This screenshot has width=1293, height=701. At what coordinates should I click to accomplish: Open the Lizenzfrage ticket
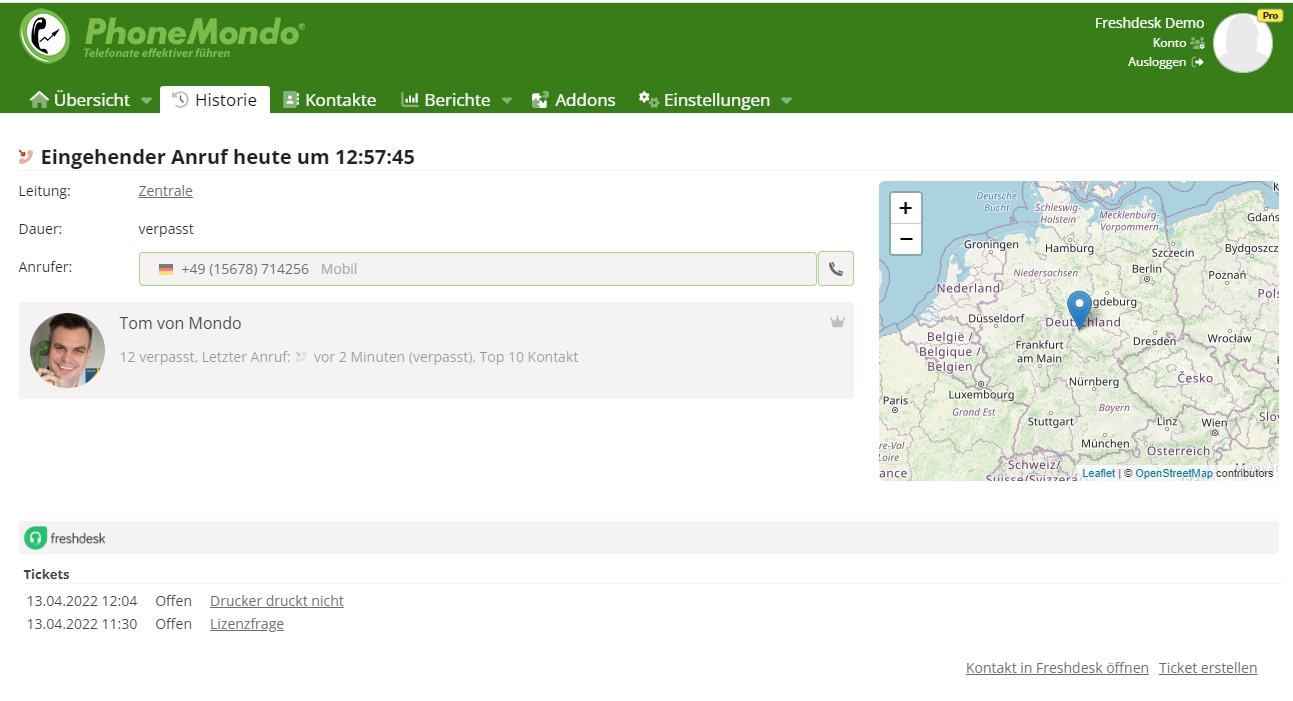(x=246, y=624)
